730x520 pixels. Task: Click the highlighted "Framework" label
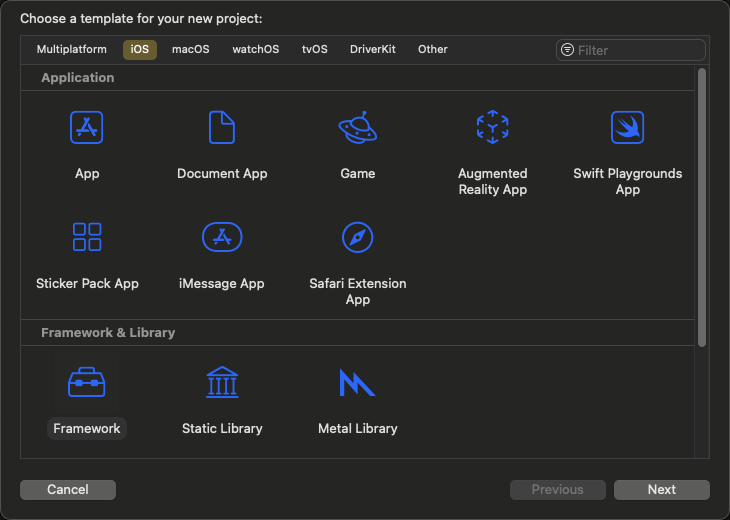[87, 428]
